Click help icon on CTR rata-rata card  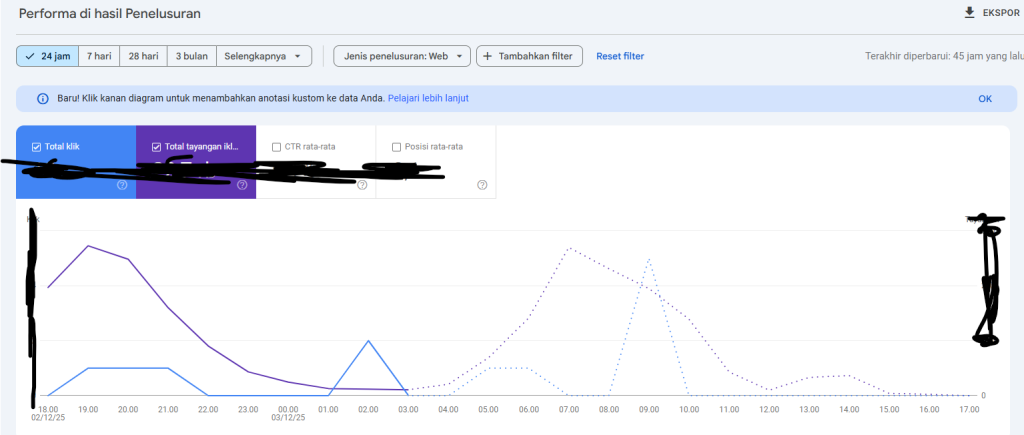point(362,185)
